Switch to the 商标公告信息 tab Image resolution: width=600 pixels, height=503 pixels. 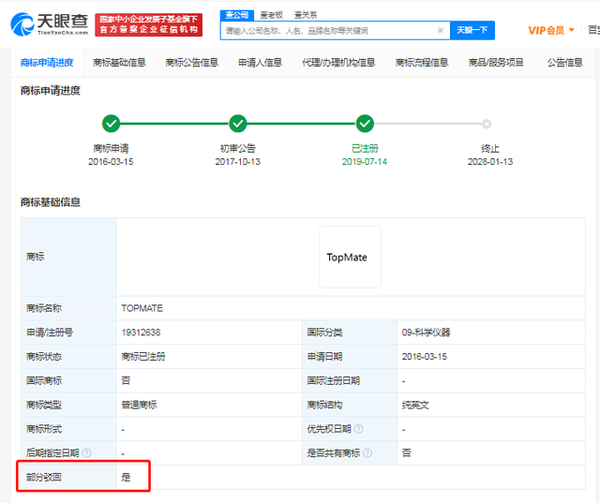click(192, 63)
